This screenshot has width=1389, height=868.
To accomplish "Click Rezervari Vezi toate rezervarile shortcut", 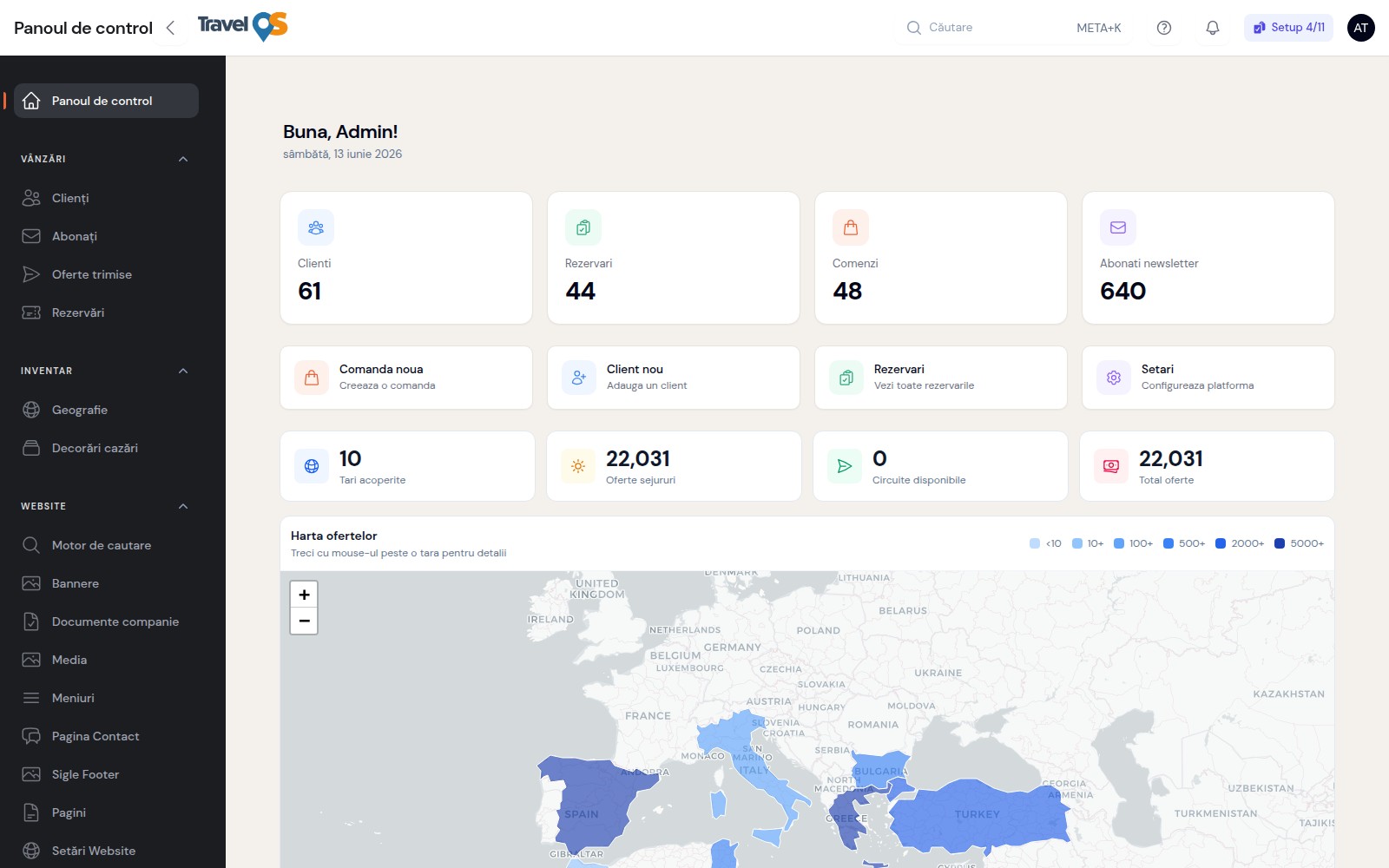I will 941,378.
